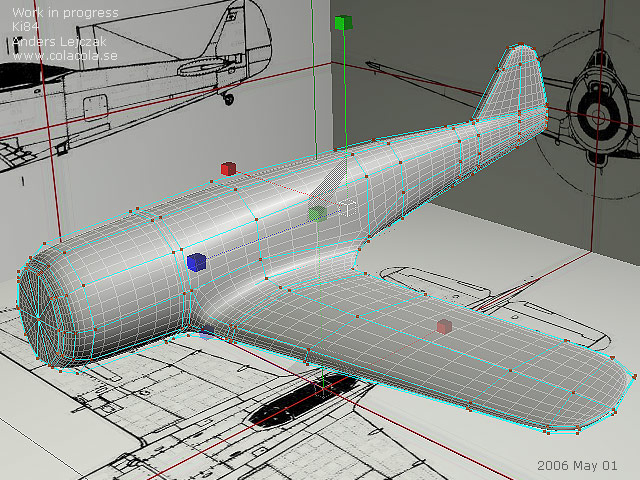Click the "Work in progress" text
Viewport: 640px width, 480px height.
(x=65, y=13)
